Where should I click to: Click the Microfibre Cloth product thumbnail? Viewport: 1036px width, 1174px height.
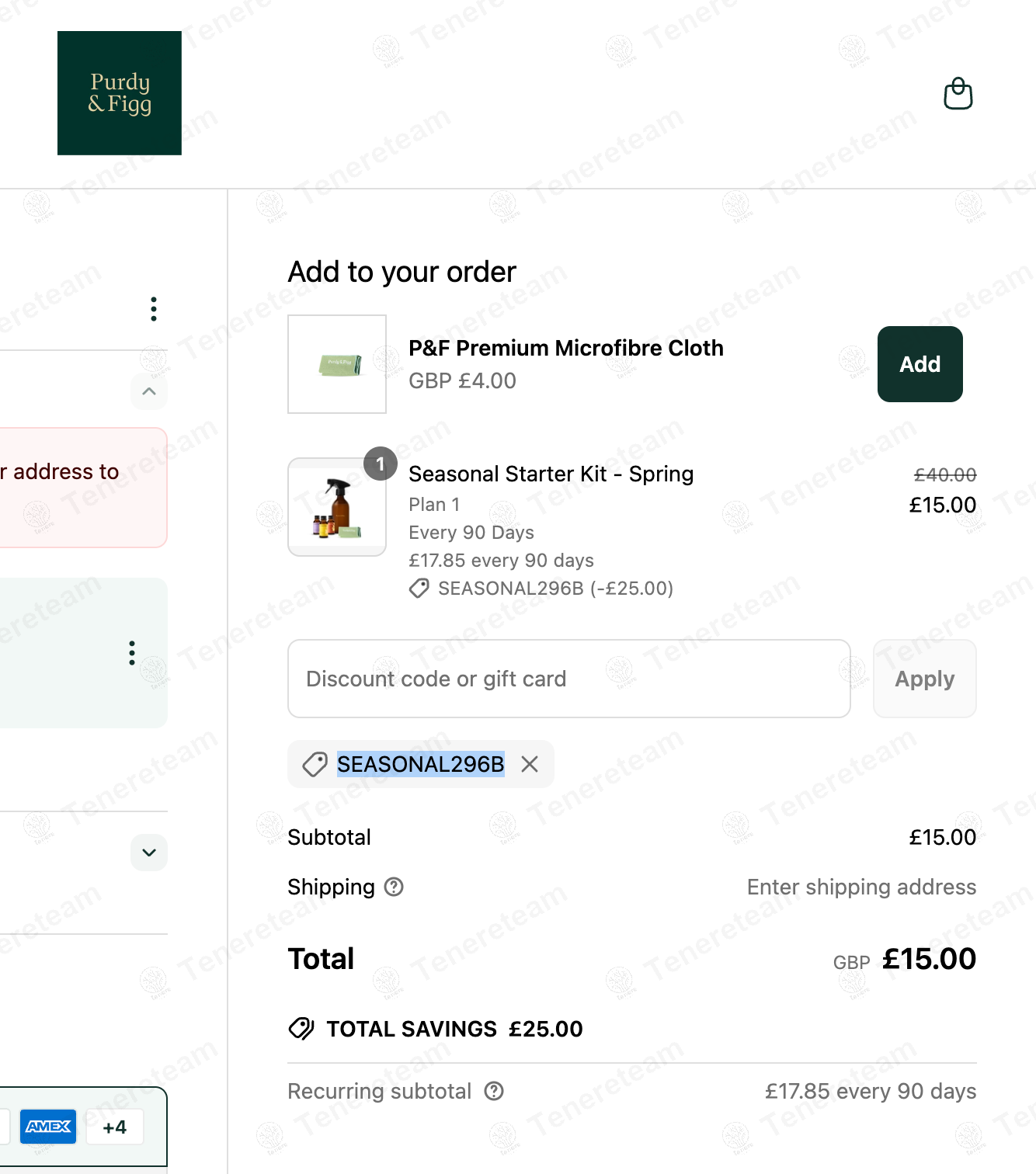[x=337, y=364]
